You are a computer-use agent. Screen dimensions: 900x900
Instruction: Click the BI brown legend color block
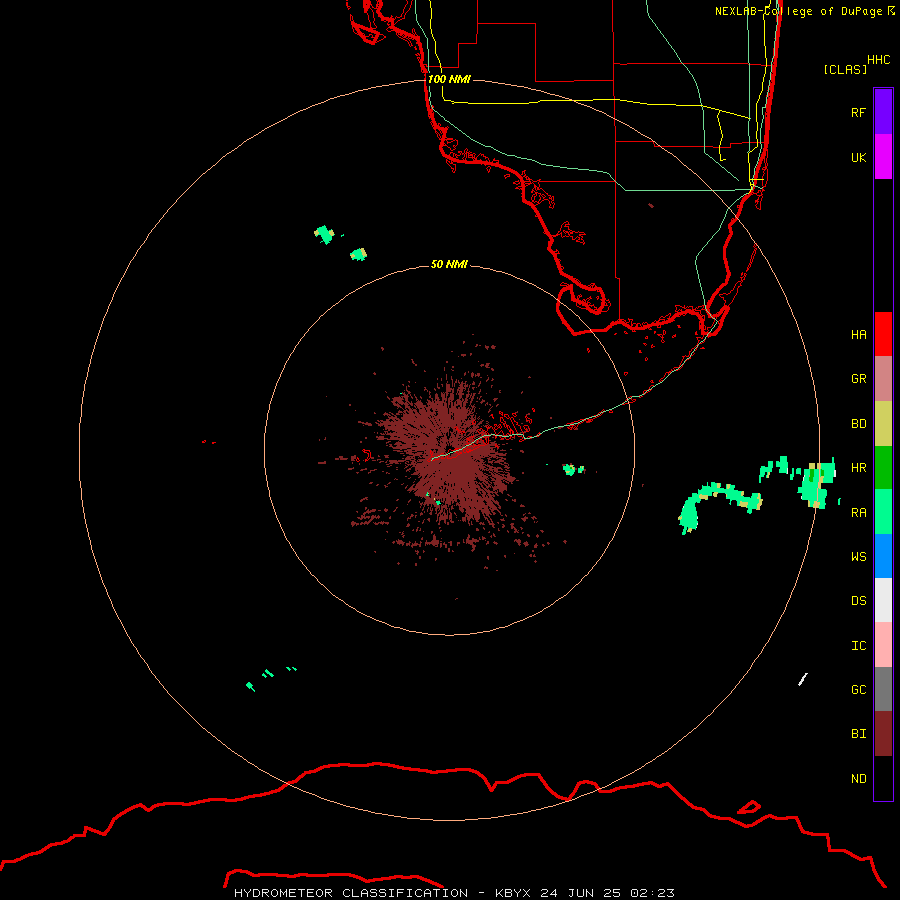click(883, 734)
